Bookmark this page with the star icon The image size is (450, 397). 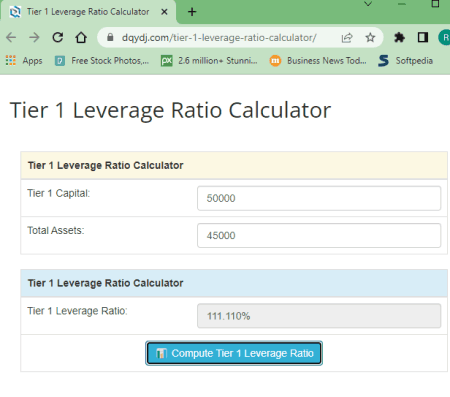370,37
